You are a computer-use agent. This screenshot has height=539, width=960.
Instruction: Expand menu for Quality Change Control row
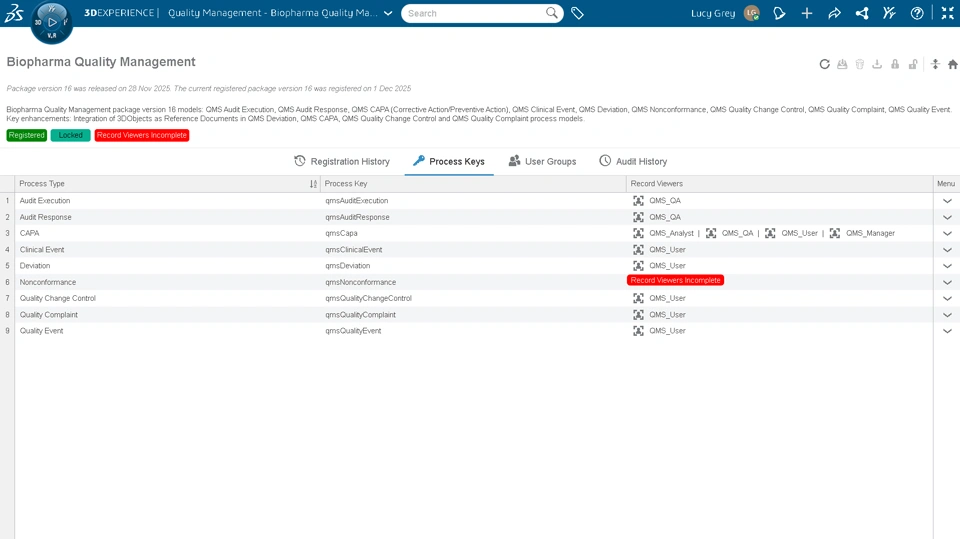947,298
